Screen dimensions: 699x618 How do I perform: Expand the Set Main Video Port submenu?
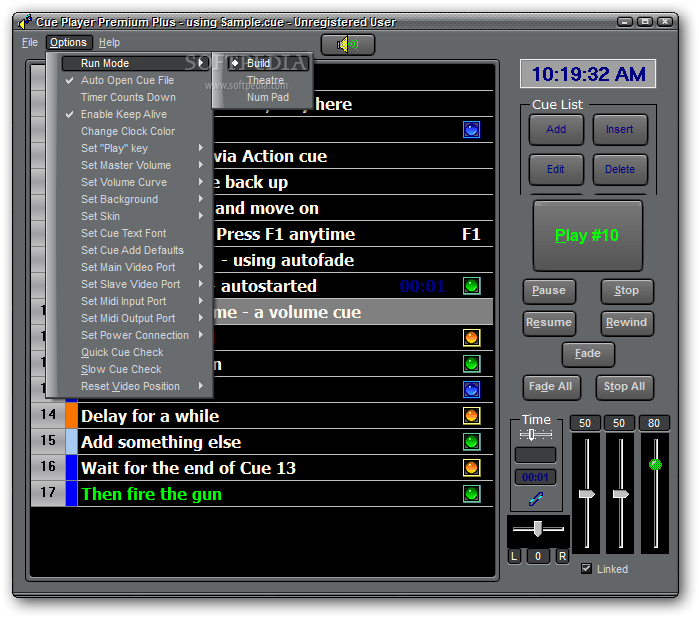135,267
